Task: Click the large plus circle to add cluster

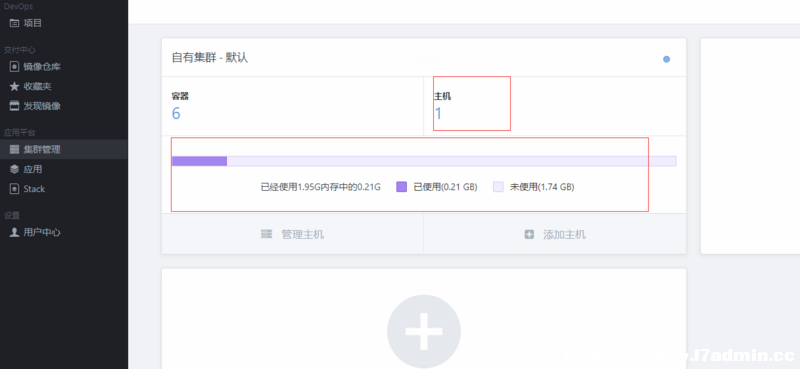Action: pyautogui.click(x=423, y=331)
